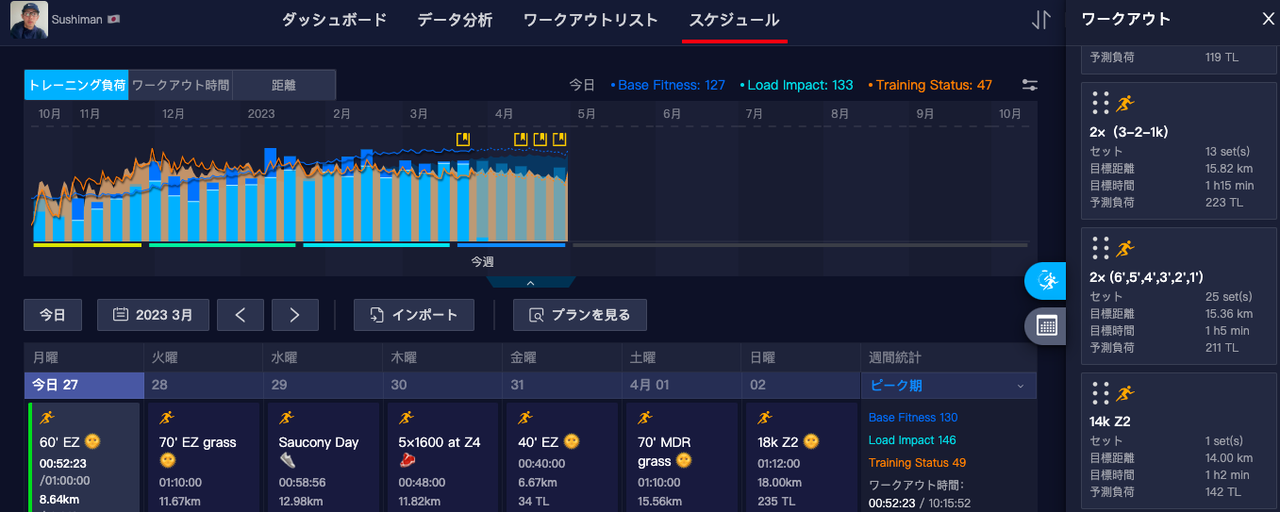Click drag handle of 2×(3–2–1k) workout
The width and height of the screenshot is (1280, 512).
coord(1100,103)
